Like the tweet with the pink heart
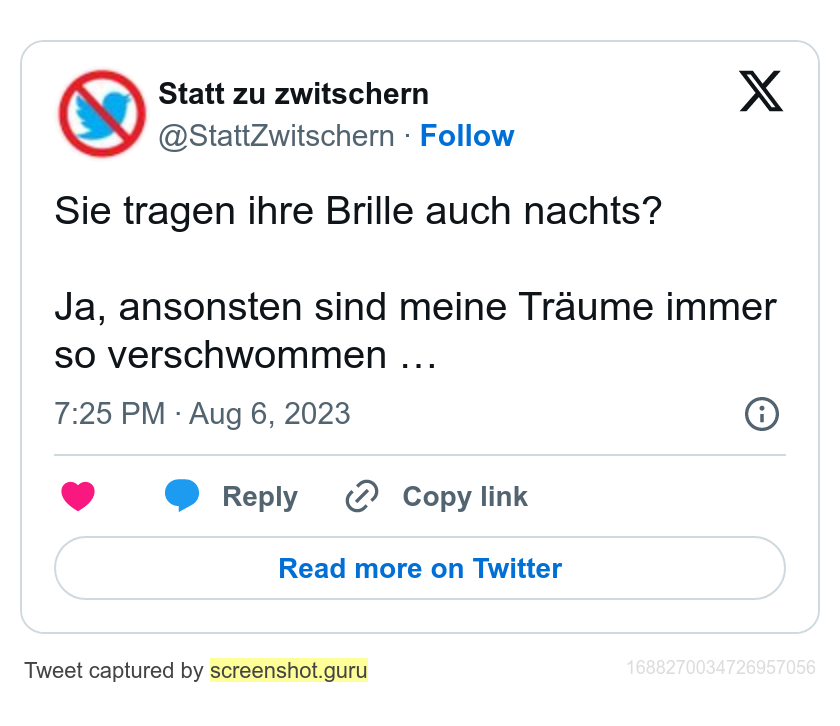This screenshot has height=726, width=840. pos(78,496)
